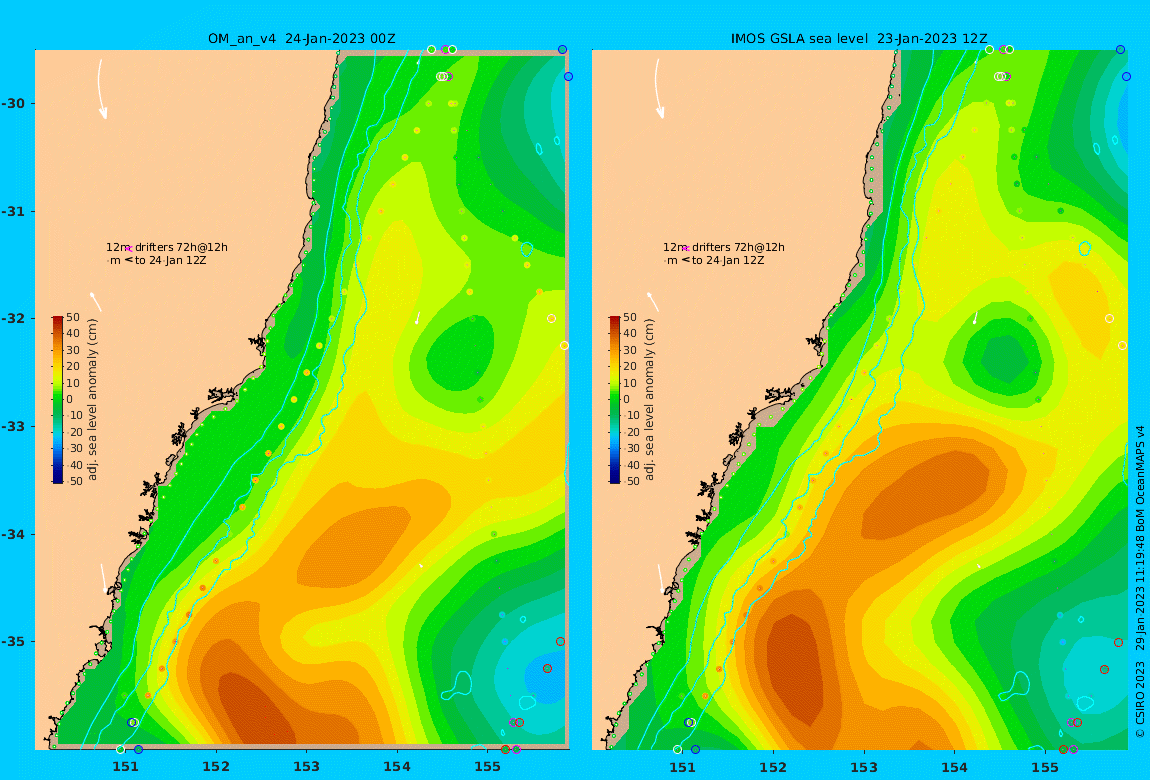Select the -33 latitude label
1150x780 pixels.
[x=12, y=426]
